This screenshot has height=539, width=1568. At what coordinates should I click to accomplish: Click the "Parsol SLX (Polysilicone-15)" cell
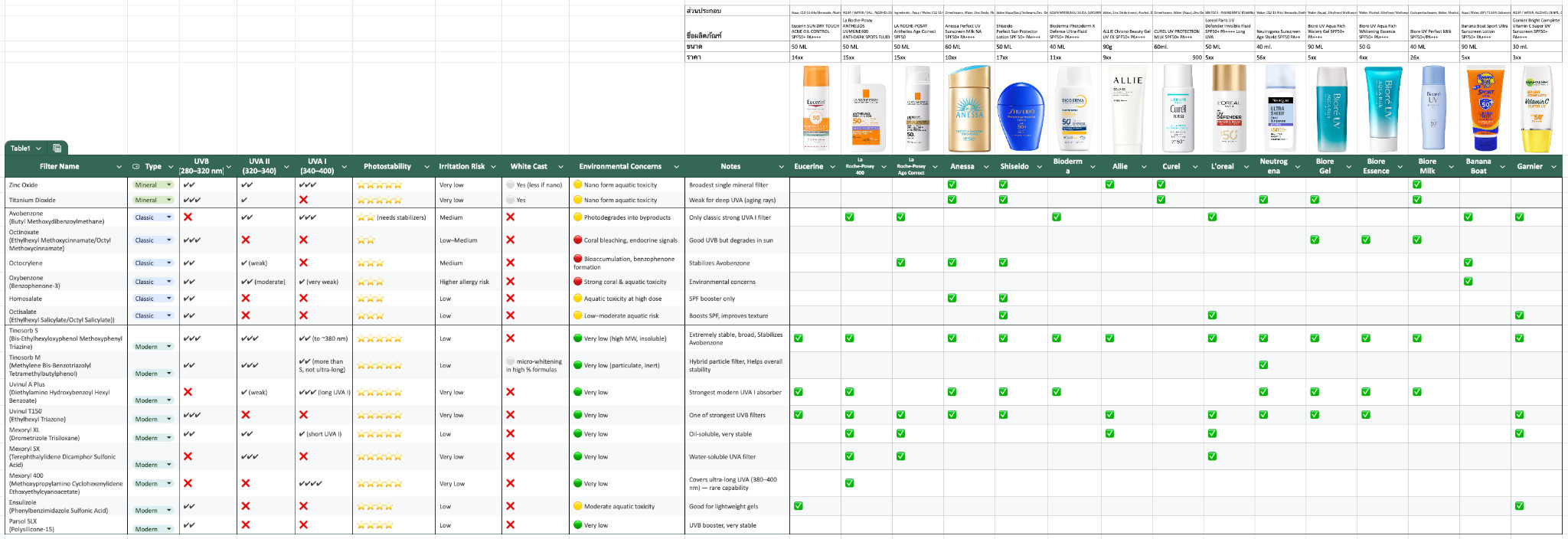coord(67,525)
